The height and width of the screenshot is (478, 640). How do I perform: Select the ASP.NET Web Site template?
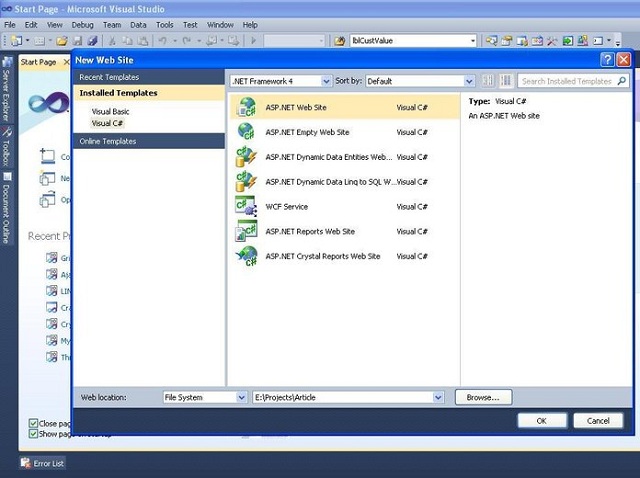[x=345, y=107]
